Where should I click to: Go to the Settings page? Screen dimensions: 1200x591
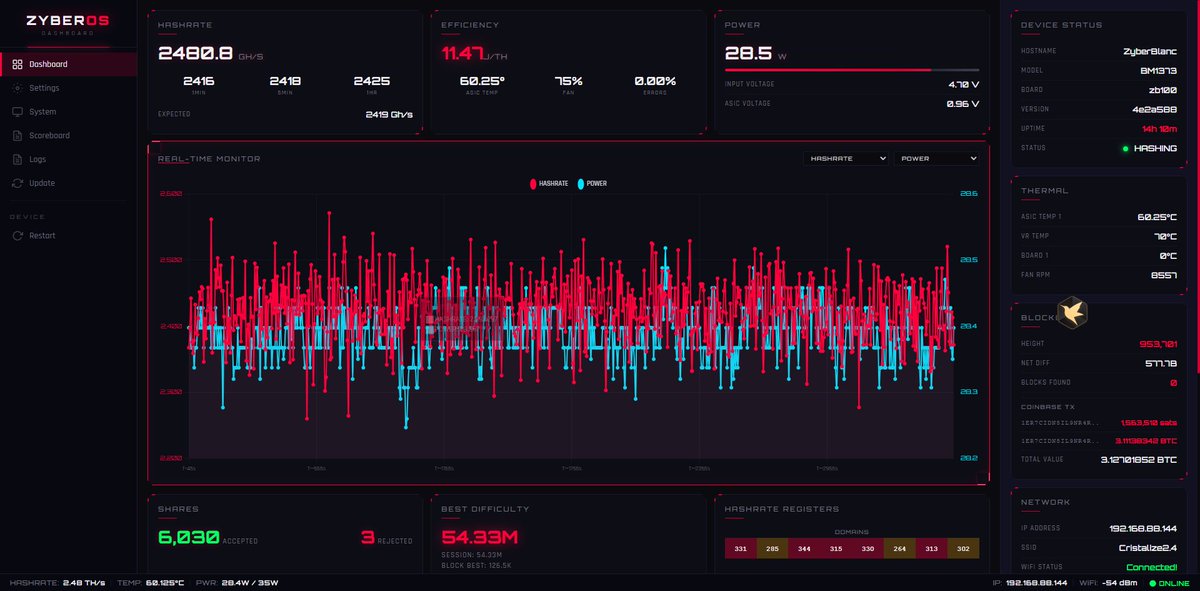[69, 88]
